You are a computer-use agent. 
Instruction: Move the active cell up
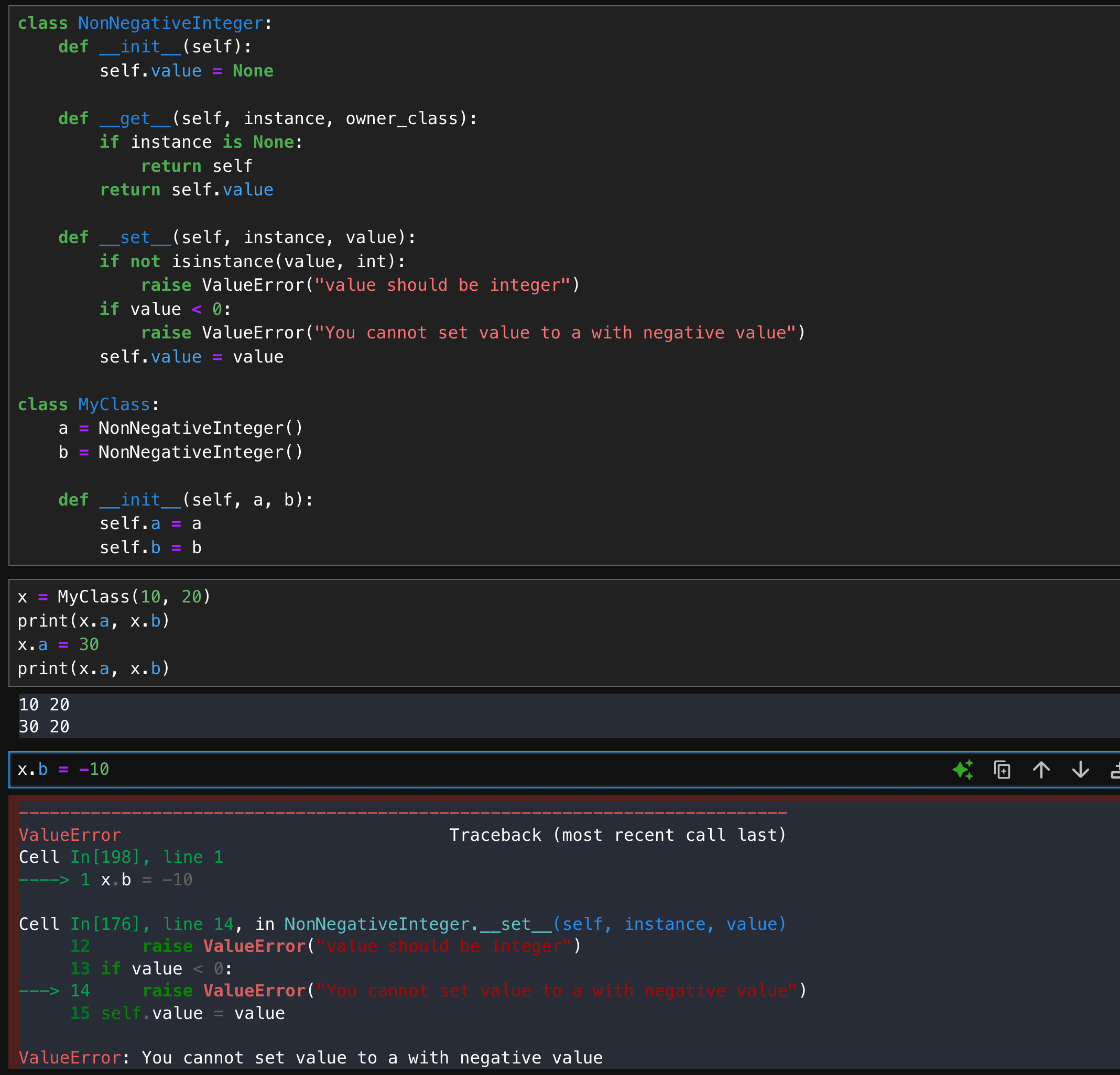point(1041,770)
